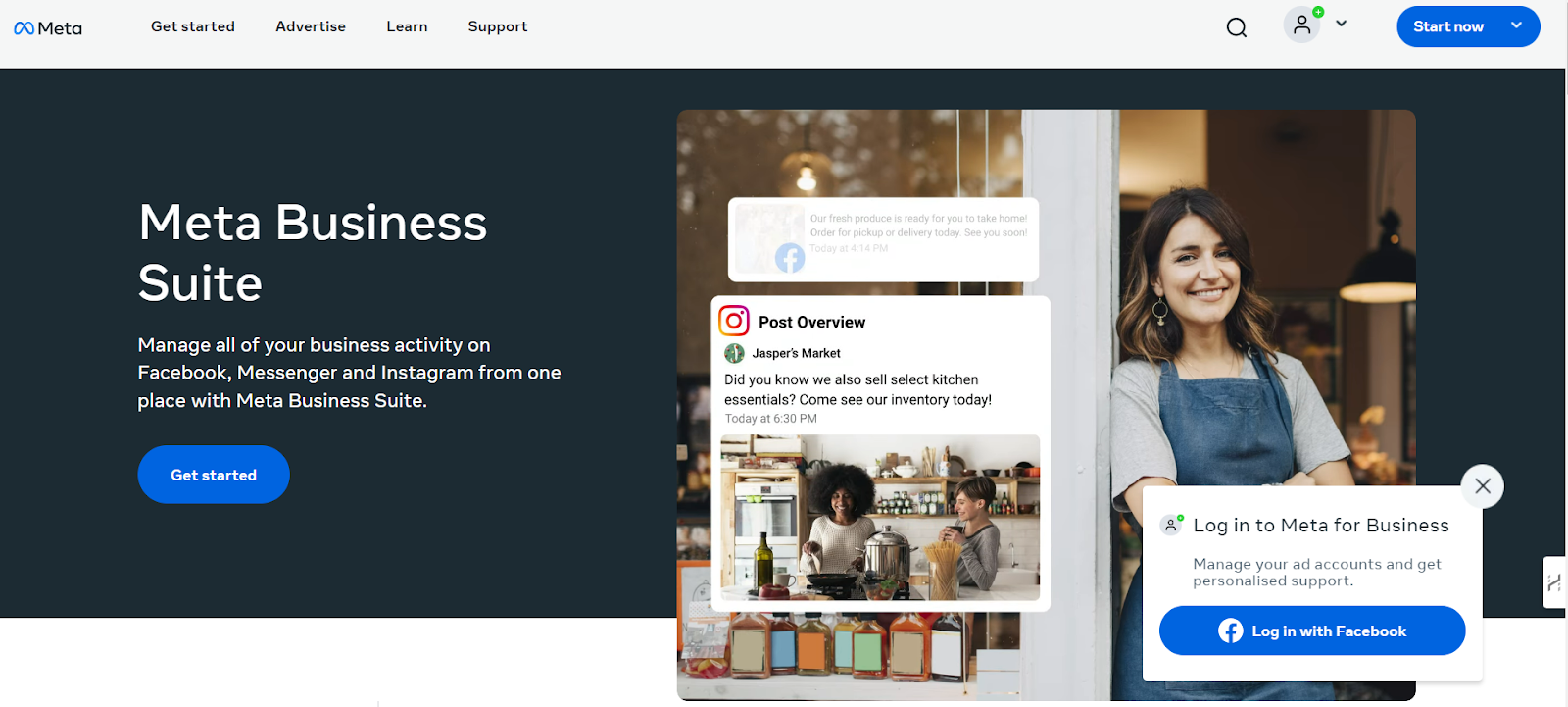The image size is (1568, 707).
Task: Click the account profile avatar icon
Action: tap(1302, 25)
